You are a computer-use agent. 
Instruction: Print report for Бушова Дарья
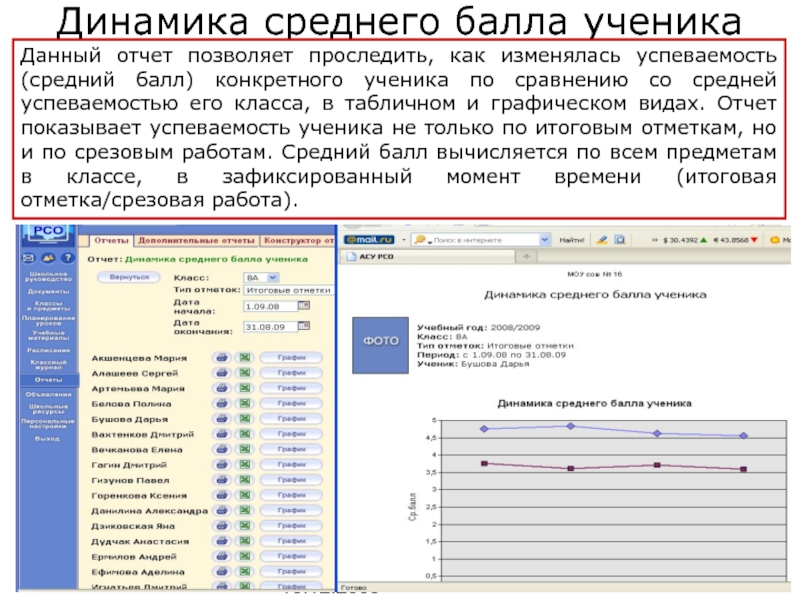tap(222, 419)
